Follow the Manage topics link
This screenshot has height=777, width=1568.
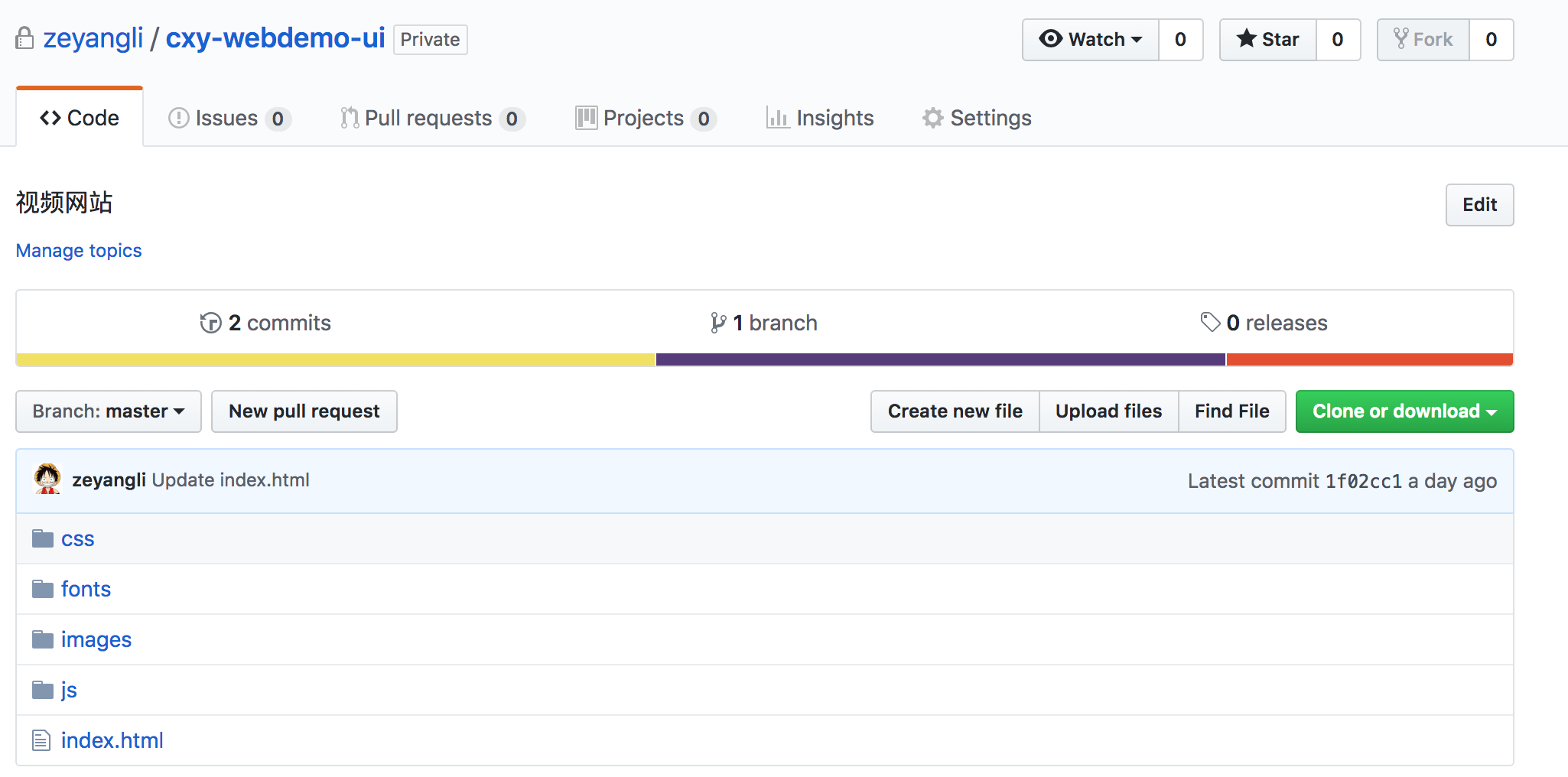tap(79, 251)
